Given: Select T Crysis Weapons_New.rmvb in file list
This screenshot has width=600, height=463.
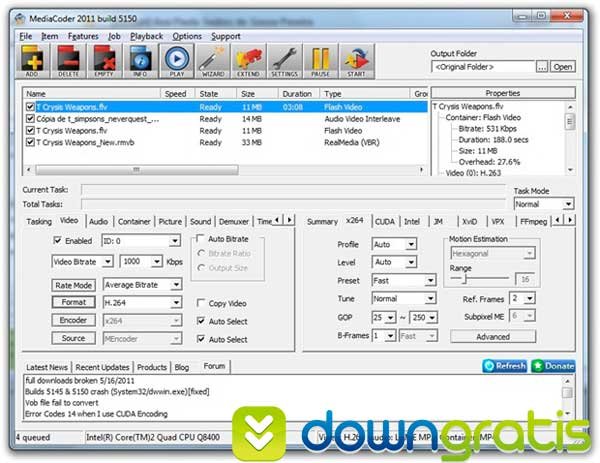Looking at the screenshot, I should (82, 143).
